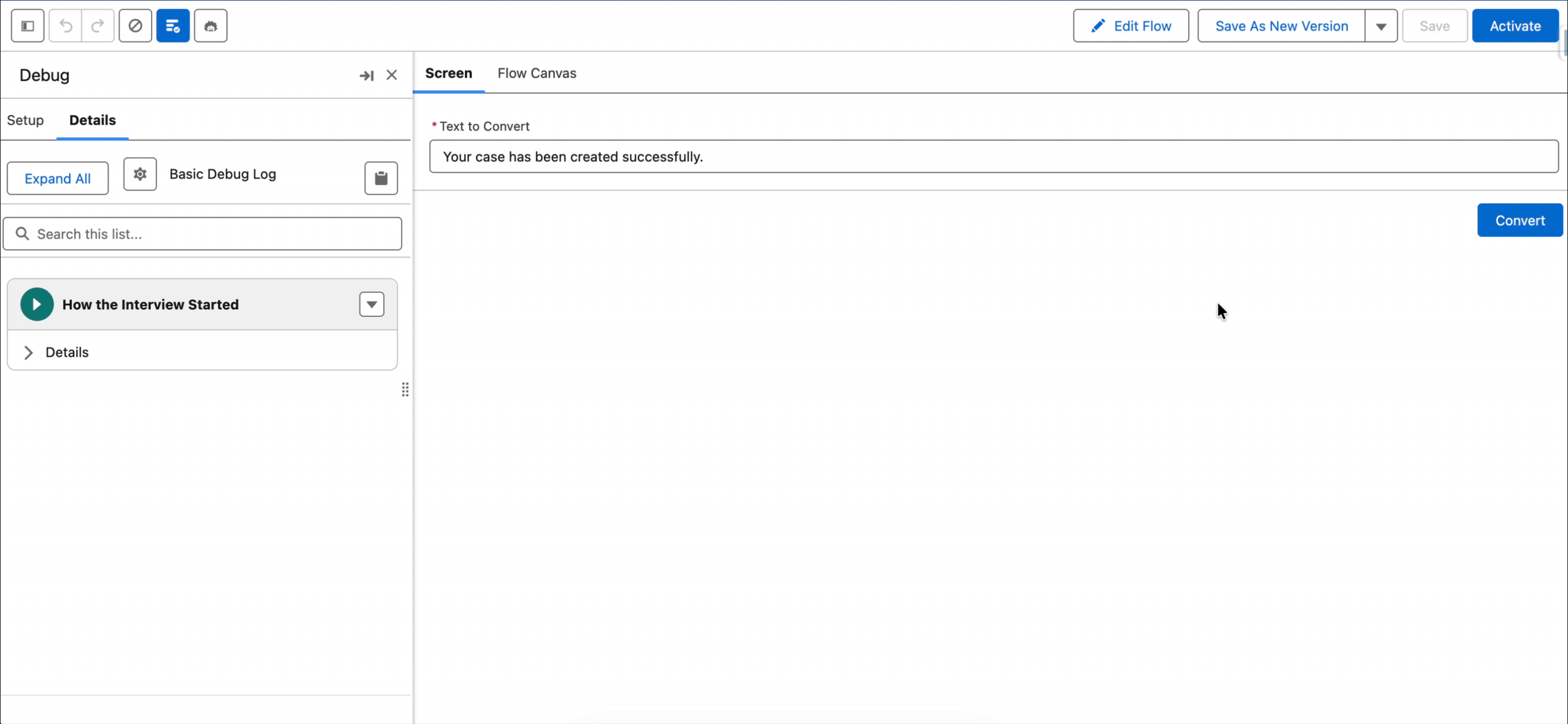Click the debug bug icon in toolbar

tap(210, 26)
